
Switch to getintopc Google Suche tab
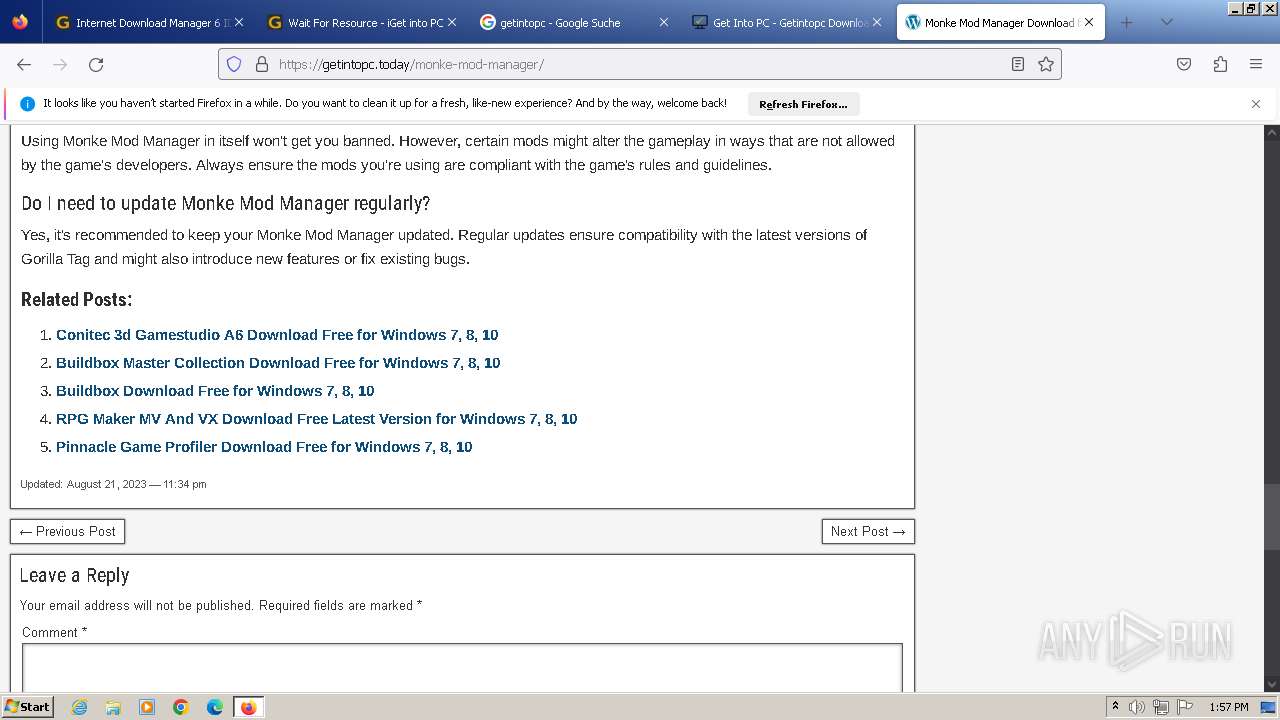coord(567,22)
